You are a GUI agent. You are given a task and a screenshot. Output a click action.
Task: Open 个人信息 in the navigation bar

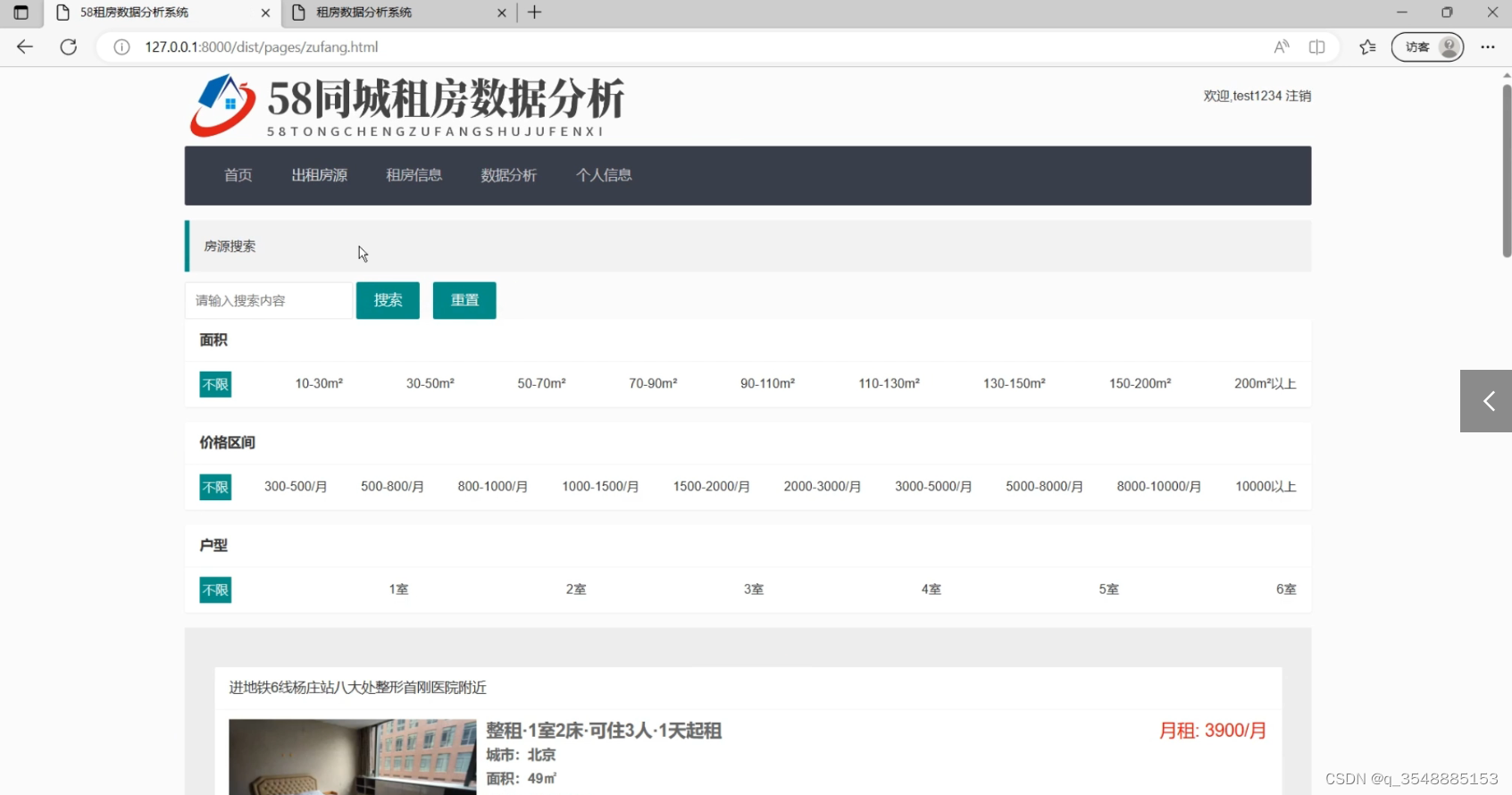click(604, 175)
